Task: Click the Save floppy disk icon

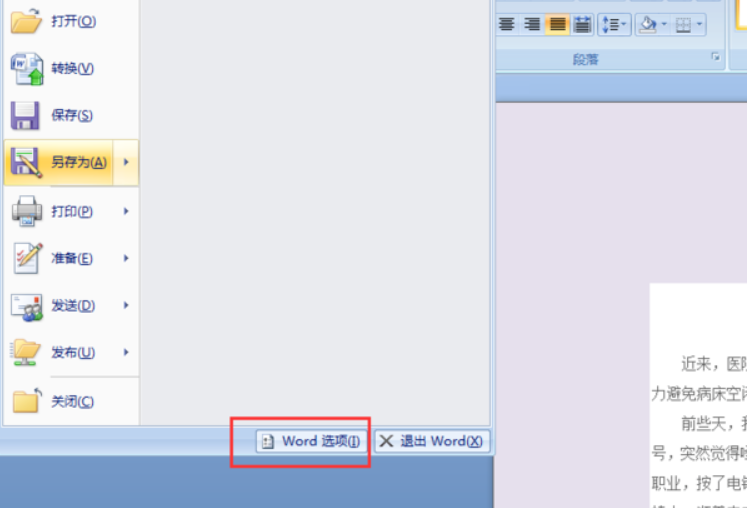Action: [25, 115]
